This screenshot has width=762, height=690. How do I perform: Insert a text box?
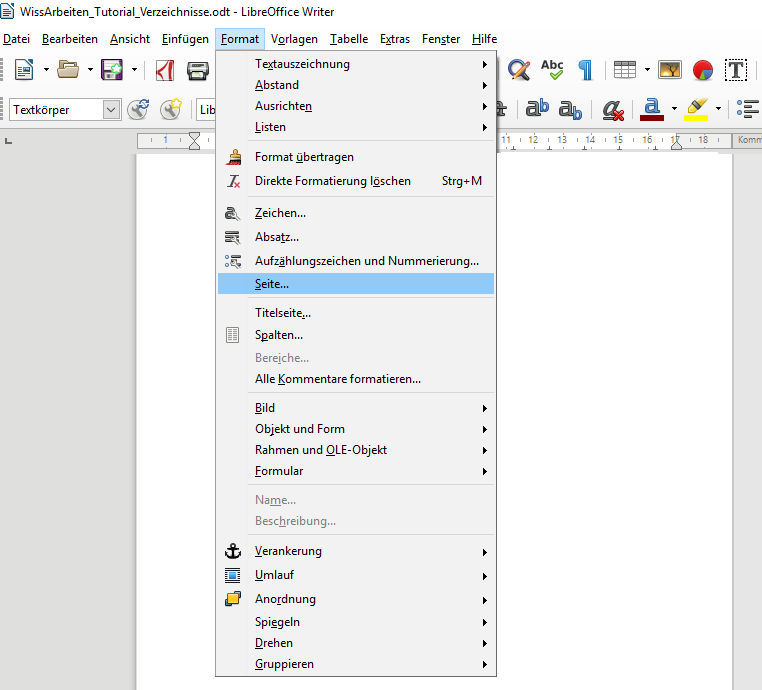736,70
